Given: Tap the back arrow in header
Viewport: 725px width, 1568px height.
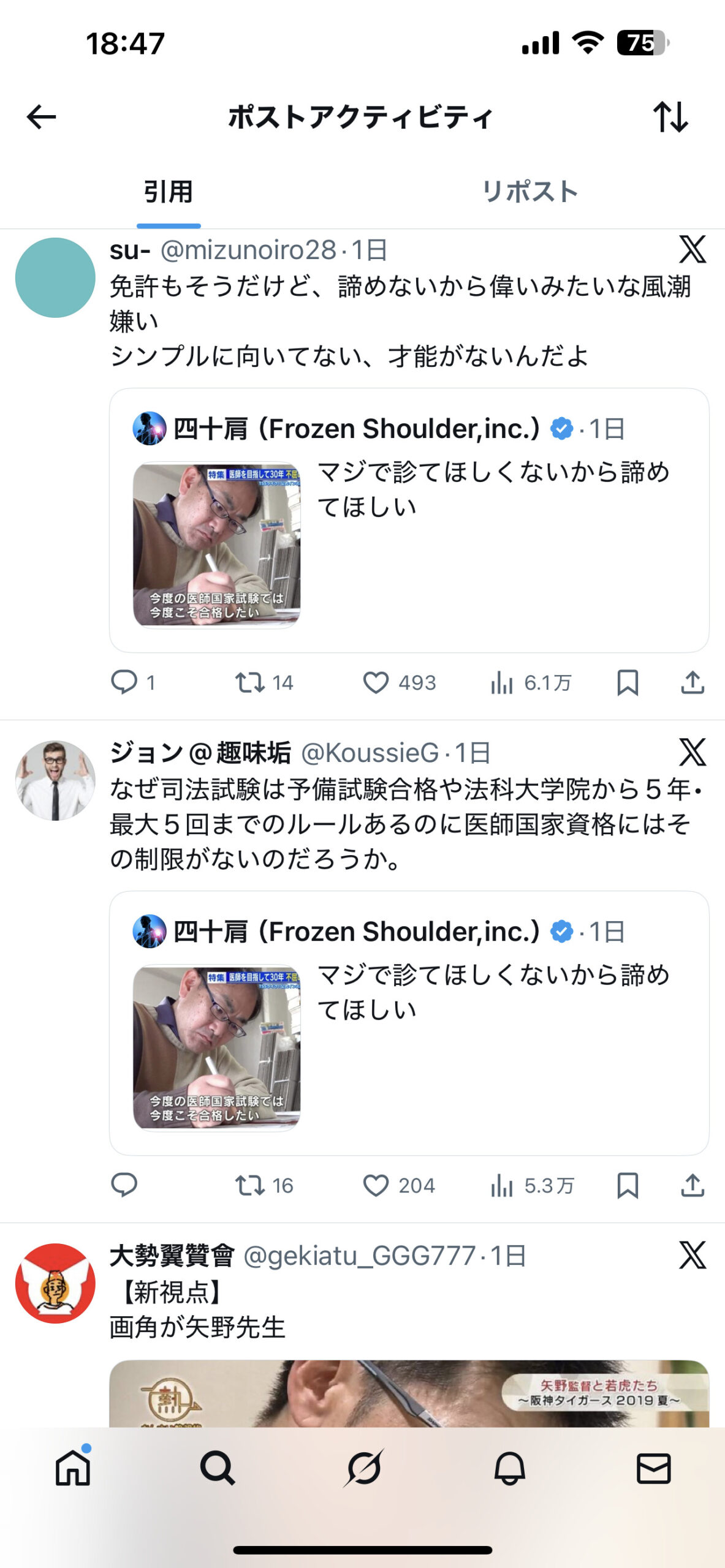Looking at the screenshot, I should [42, 117].
